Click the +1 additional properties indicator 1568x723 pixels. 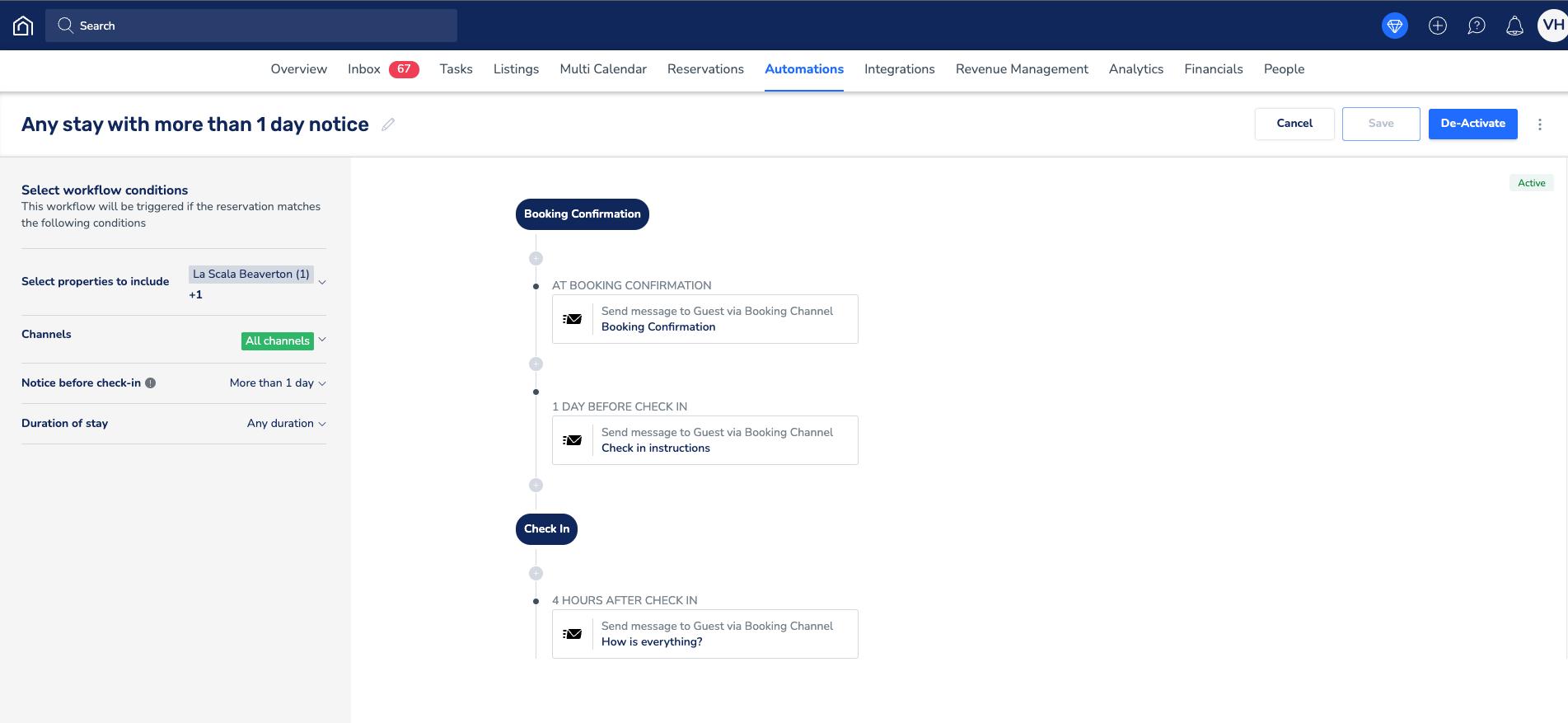pos(195,295)
